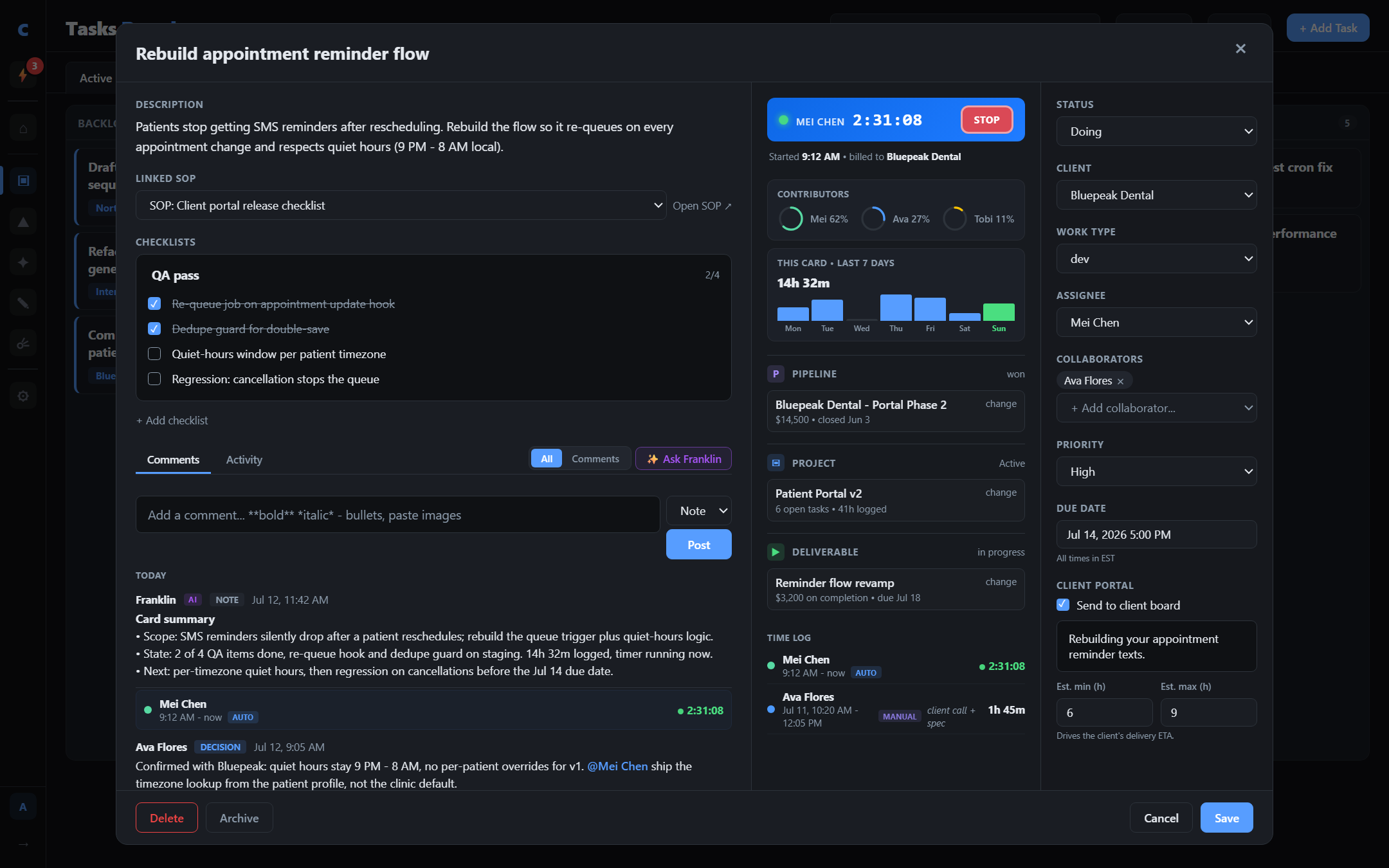The height and width of the screenshot is (868, 1389).
Task: Open the Assignee dropdown Mei Chen
Action: click(x=1156, y=322)
